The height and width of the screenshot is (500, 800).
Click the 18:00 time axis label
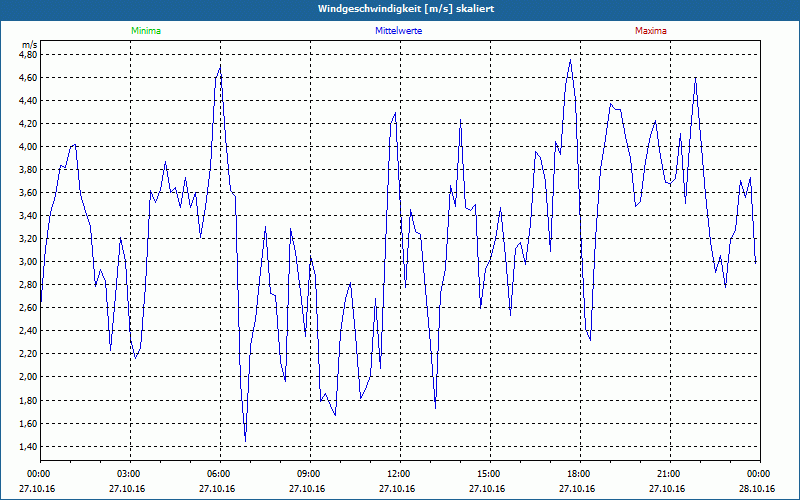click(580, 474)
